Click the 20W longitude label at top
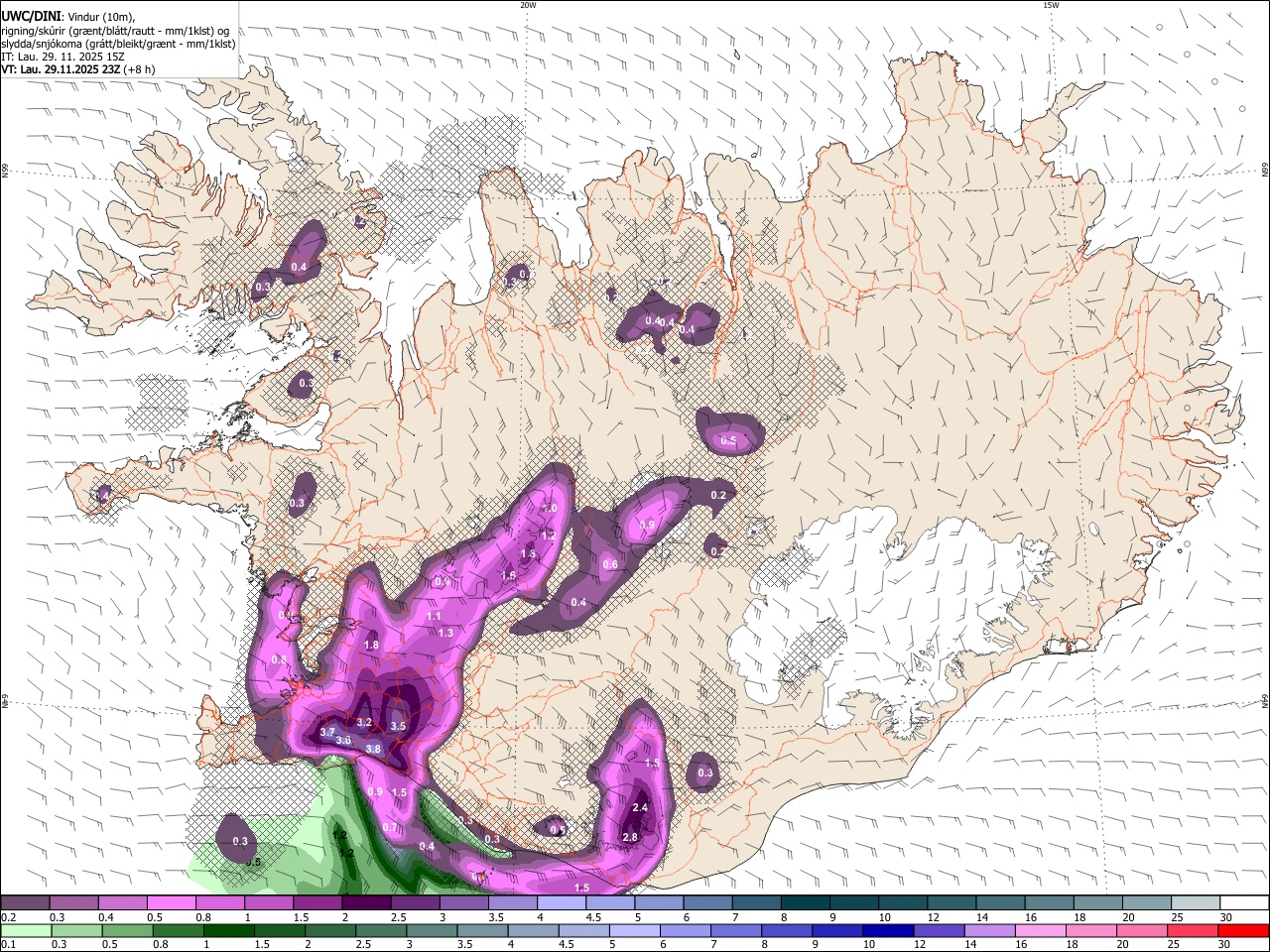The height and width of the screenshot is (952, 1270). 528,5
